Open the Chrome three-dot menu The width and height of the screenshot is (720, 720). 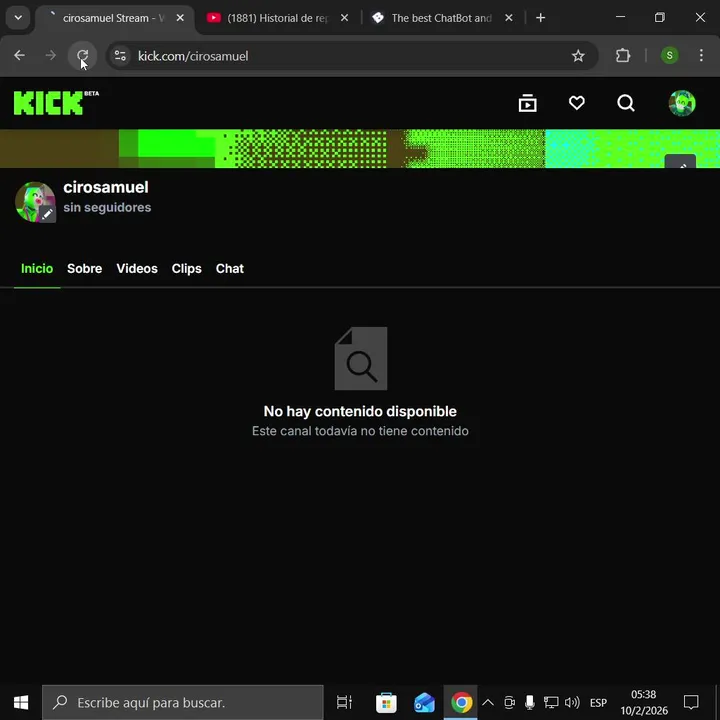tap(701, 56)
